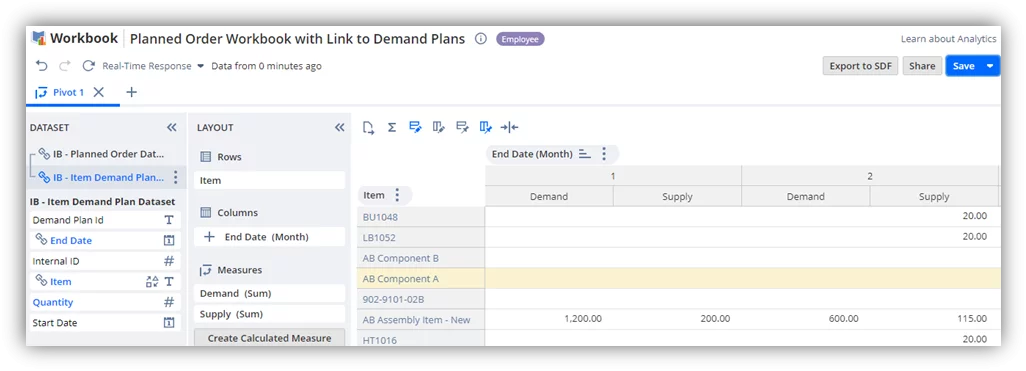Click the Employee badge
This screenshot has width=1026, height=371.
[x=520, y=39]
